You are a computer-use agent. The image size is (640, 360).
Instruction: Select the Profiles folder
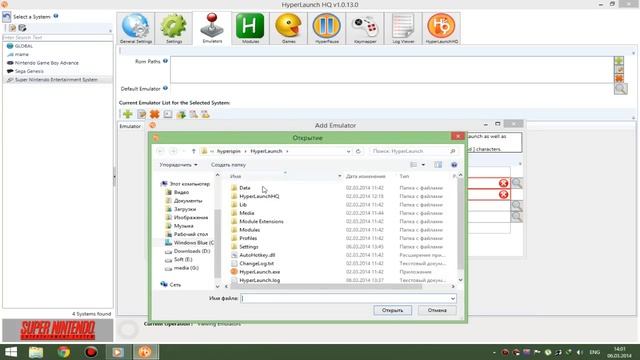(x=248, y=238)
